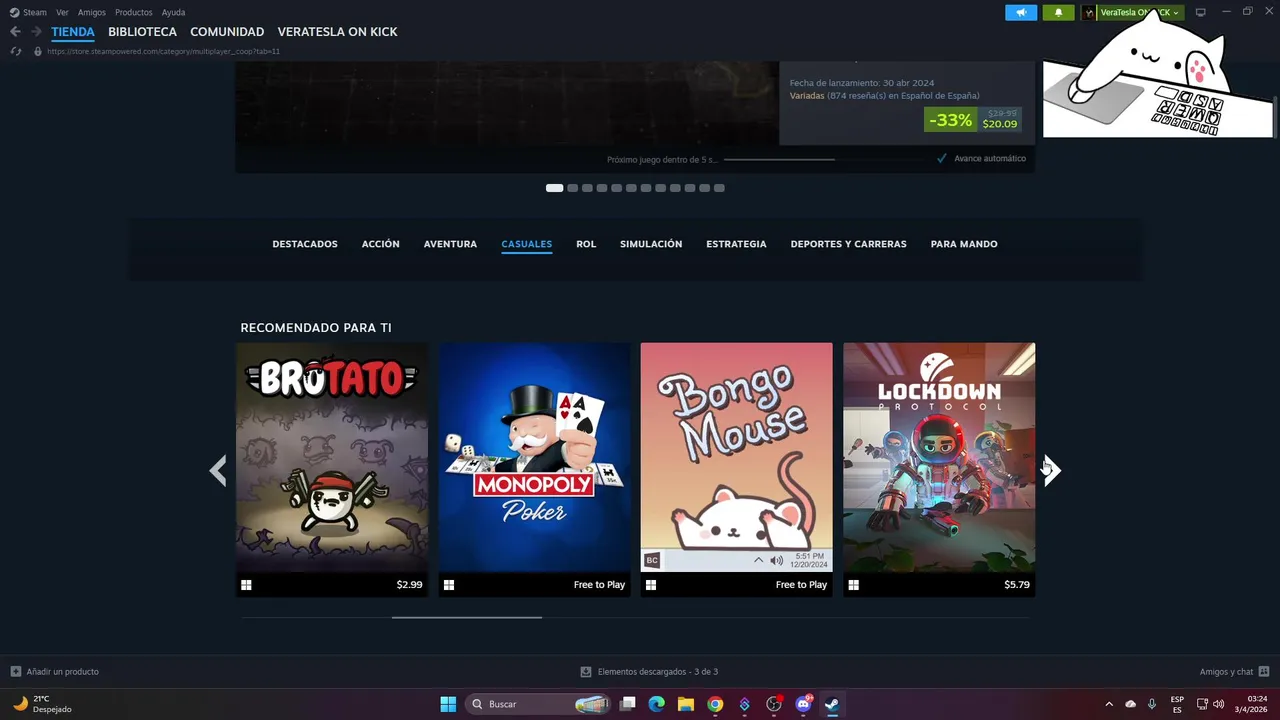This screenshot has width=1280, height=720.
Task: Select the DESTACADOS category tab
Action: click(305, 244)
